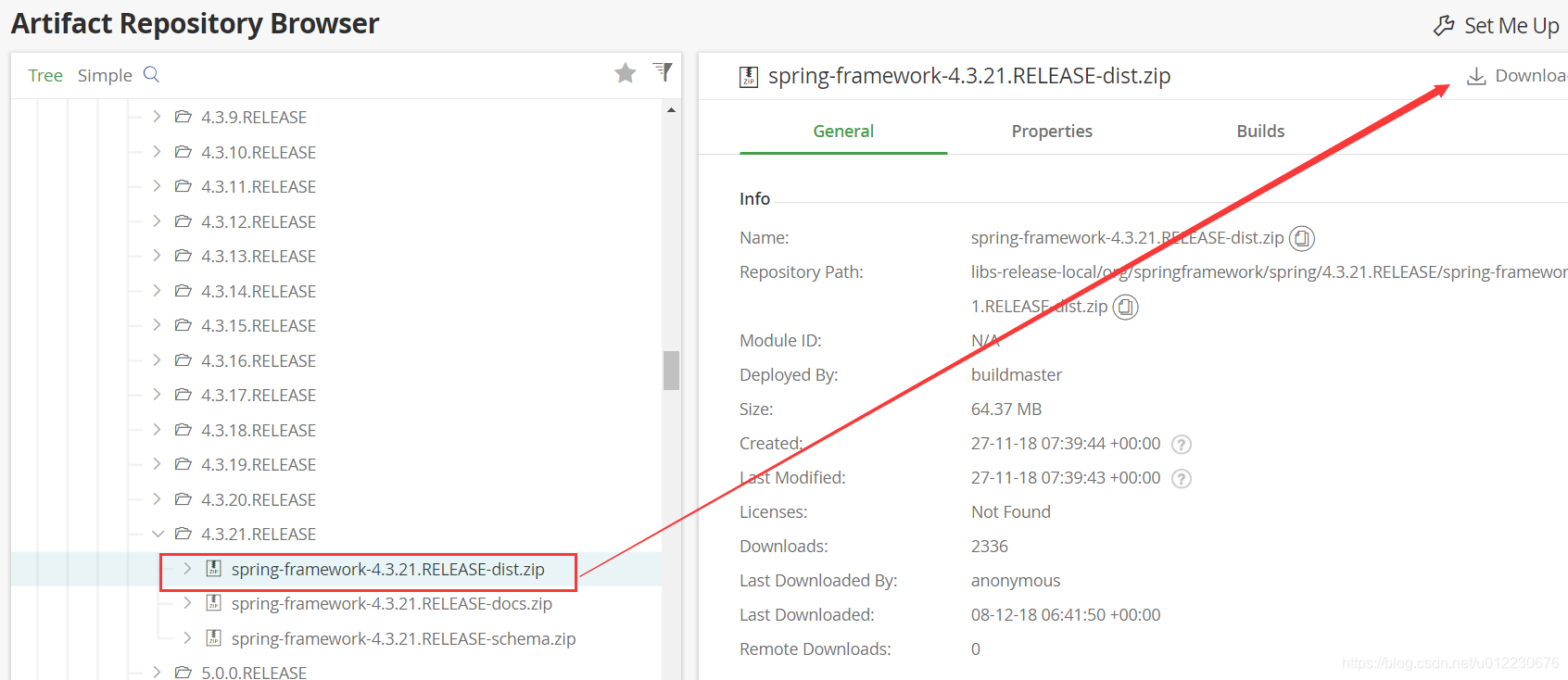This screenshot has height=680, width=1568.
Task: Click the 'anonymous' Last Downloaded By value
Action: pos(1016,580)
